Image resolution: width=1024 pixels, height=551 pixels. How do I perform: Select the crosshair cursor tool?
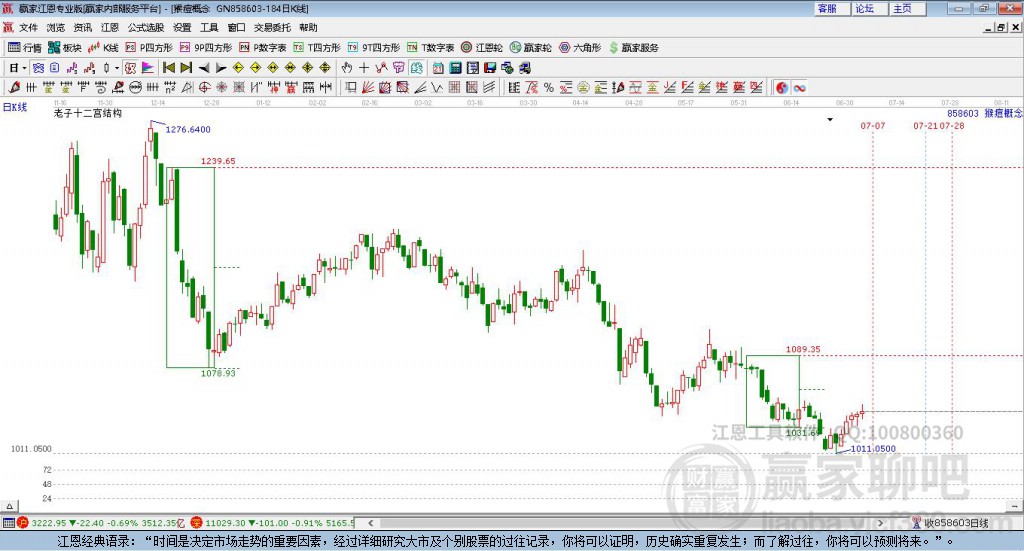click(364, 68)
